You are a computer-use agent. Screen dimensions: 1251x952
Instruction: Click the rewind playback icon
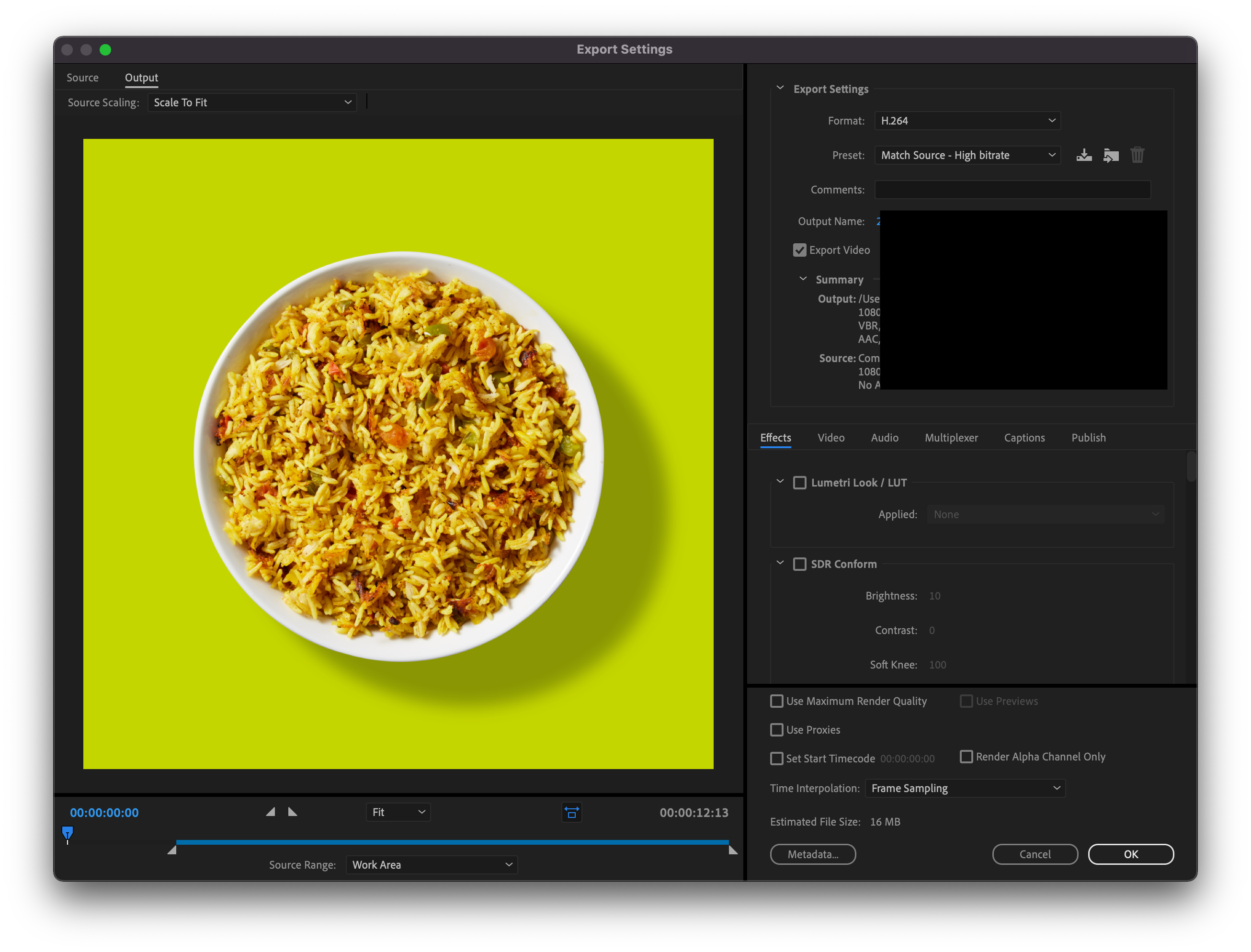coord(272,812)
